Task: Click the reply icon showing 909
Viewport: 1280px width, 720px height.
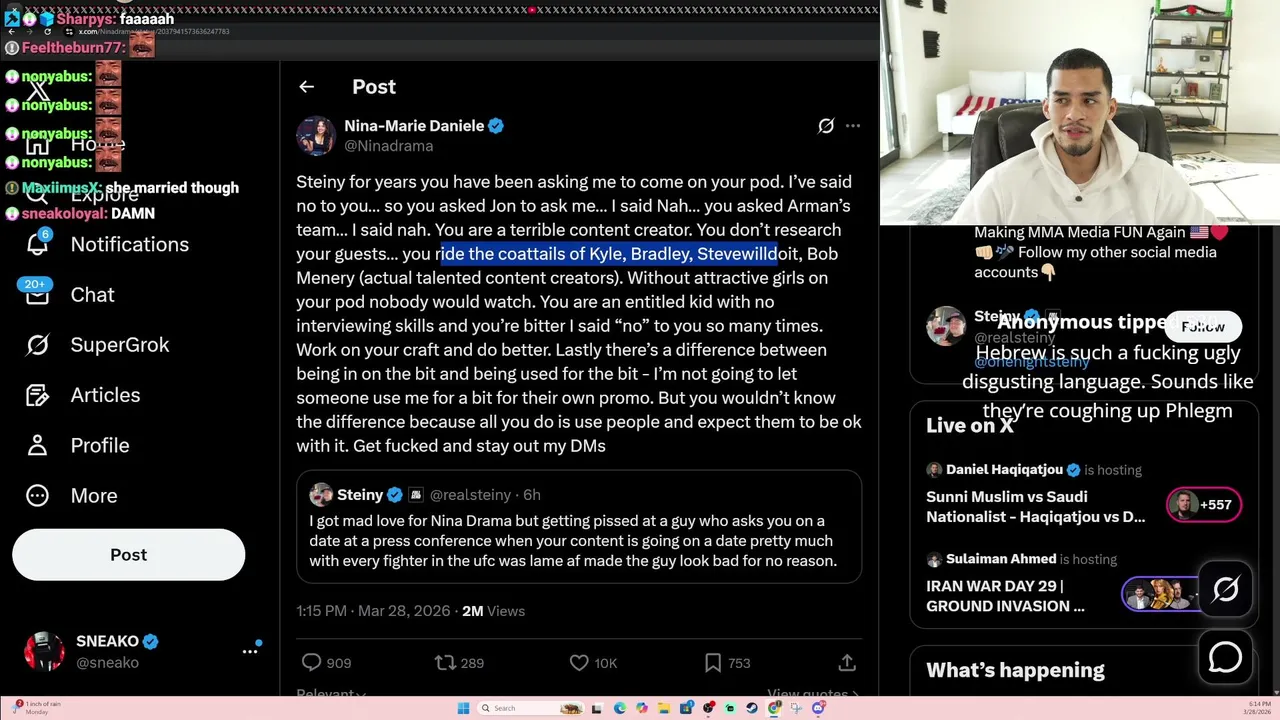Action: (x=326, y=662)
